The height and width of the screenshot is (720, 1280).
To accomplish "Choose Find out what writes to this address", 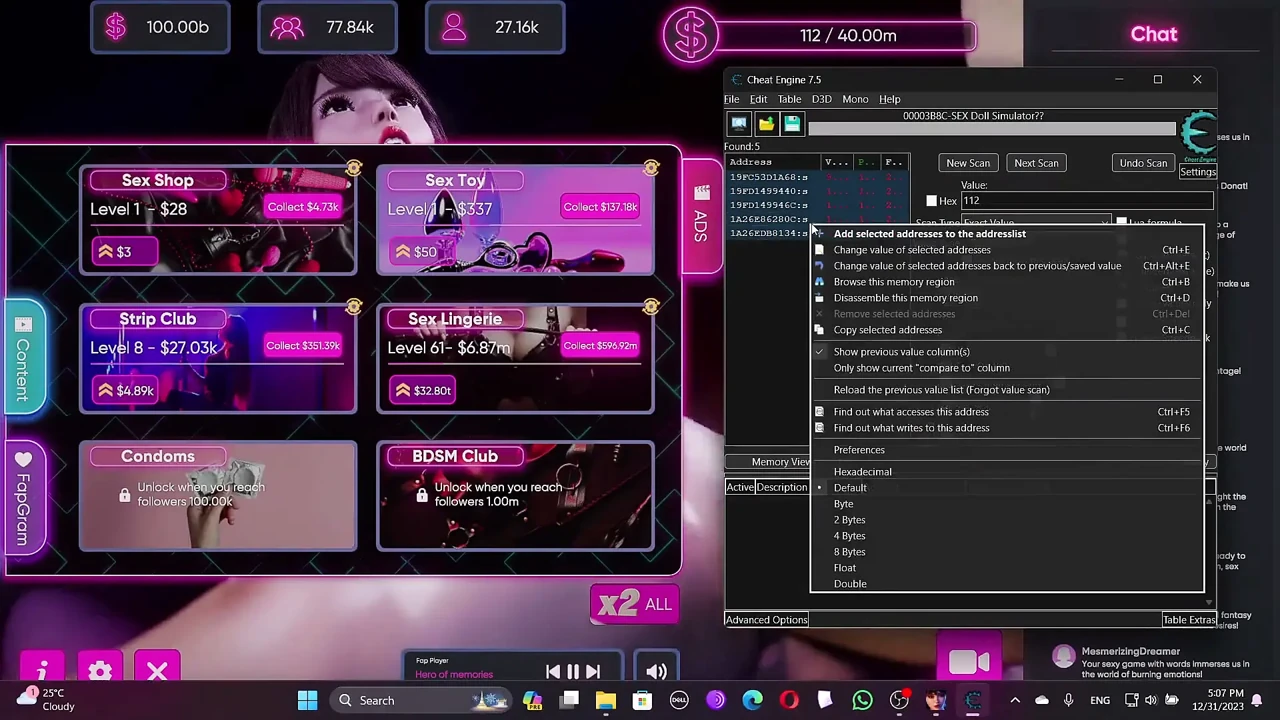I will point(912,428).
